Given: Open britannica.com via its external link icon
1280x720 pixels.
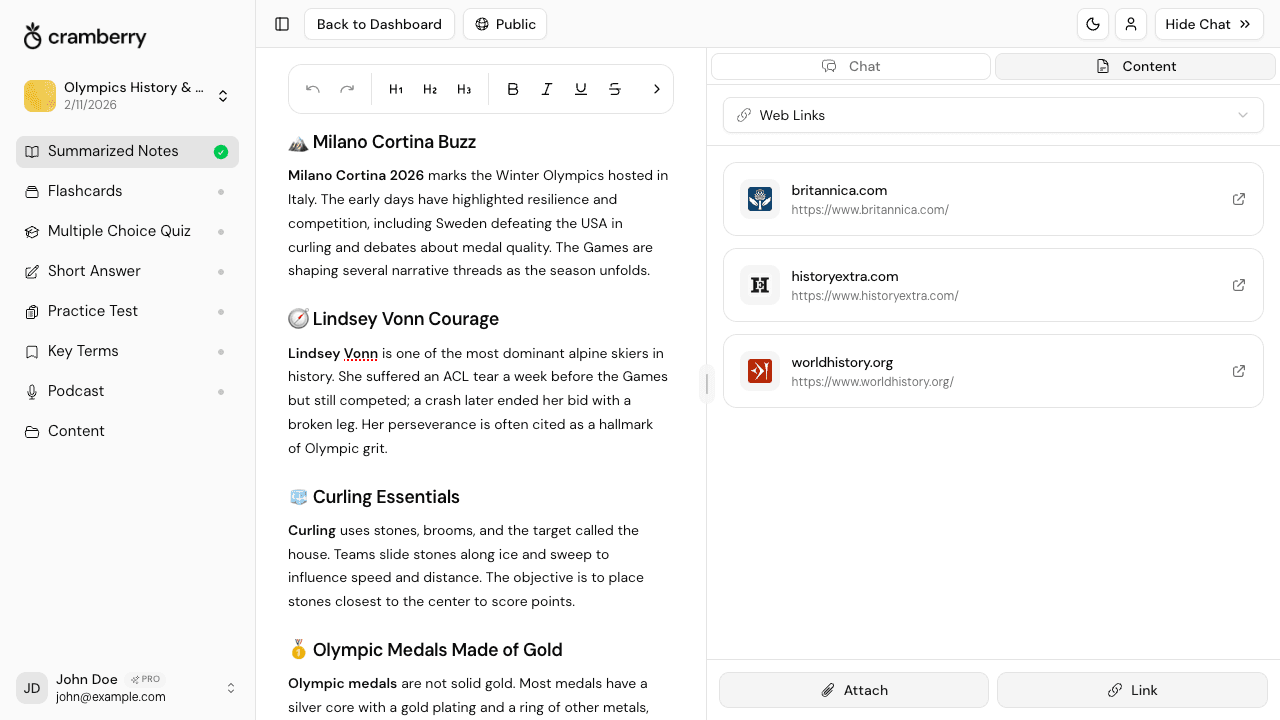Looking at the screenshot, I should pyautogui.click(x=1238, y=199).
